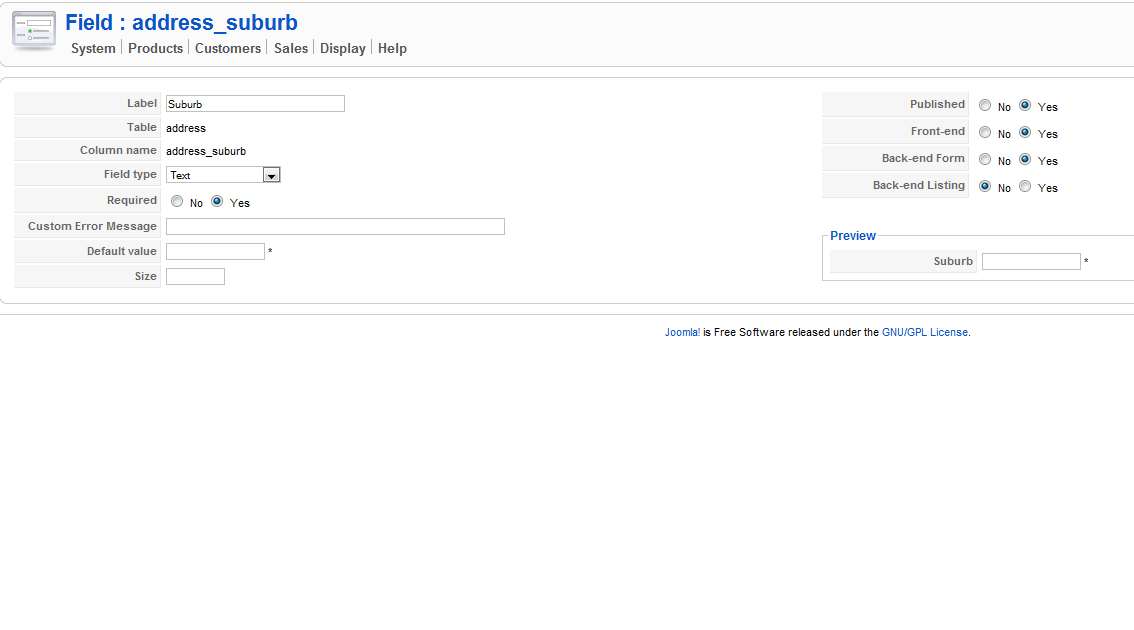The width and height of the screenshot is (1134, 630).
Task: Click the Size input box
Action: [195, 277]
